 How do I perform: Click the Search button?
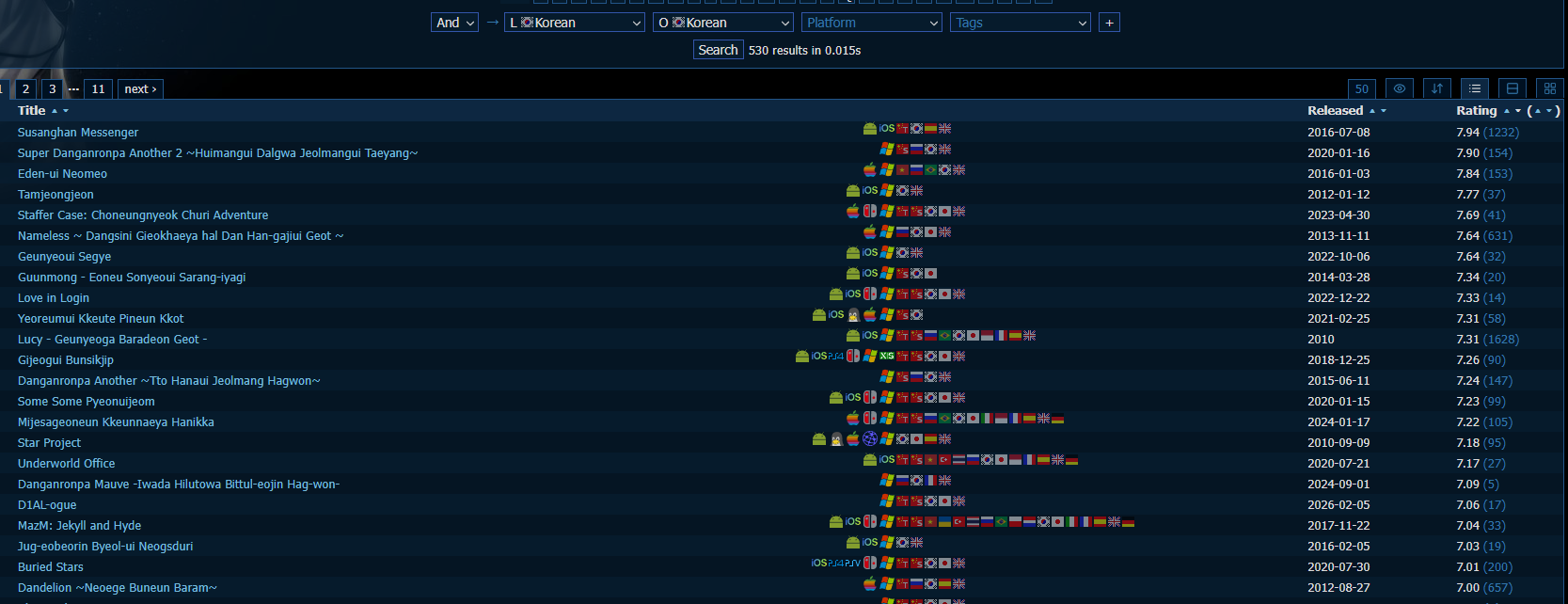(718, 50)
